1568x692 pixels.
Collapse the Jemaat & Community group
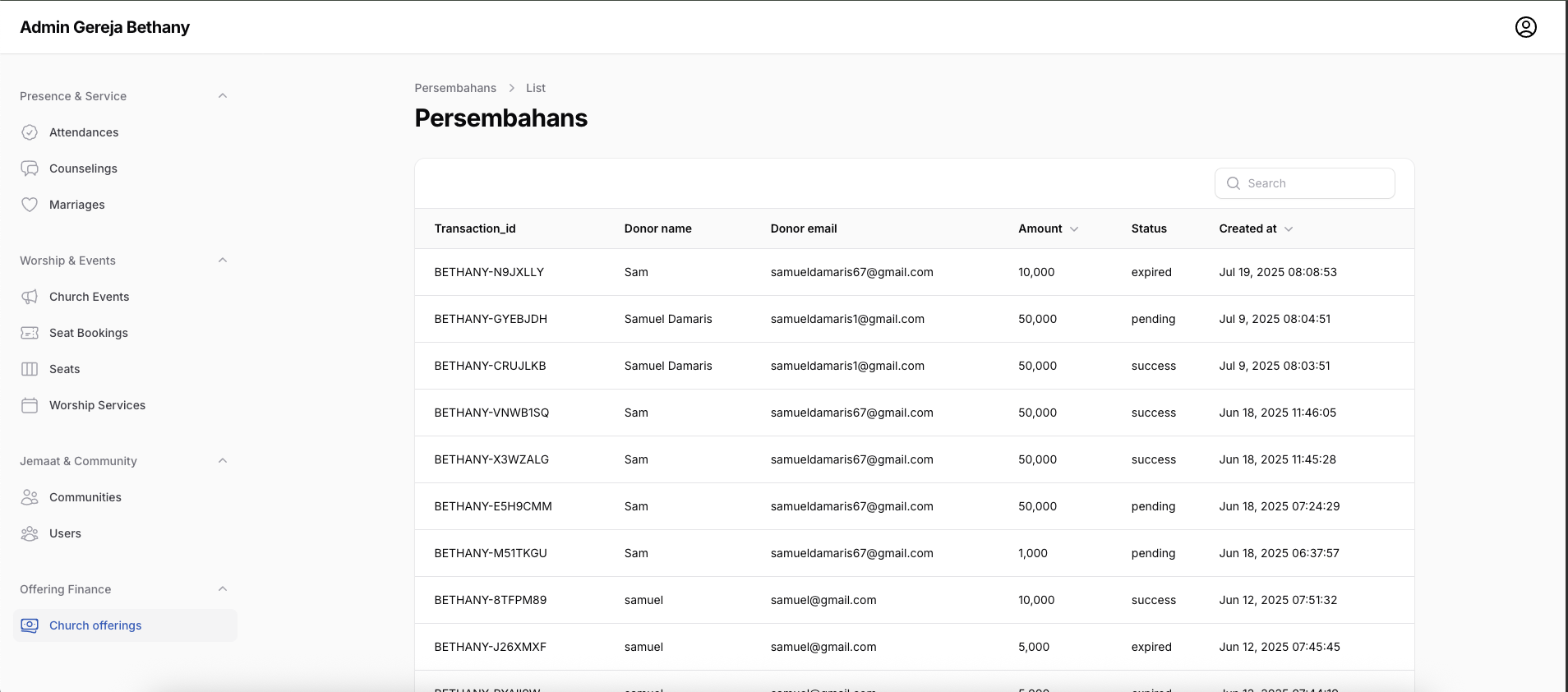(222, 461)
